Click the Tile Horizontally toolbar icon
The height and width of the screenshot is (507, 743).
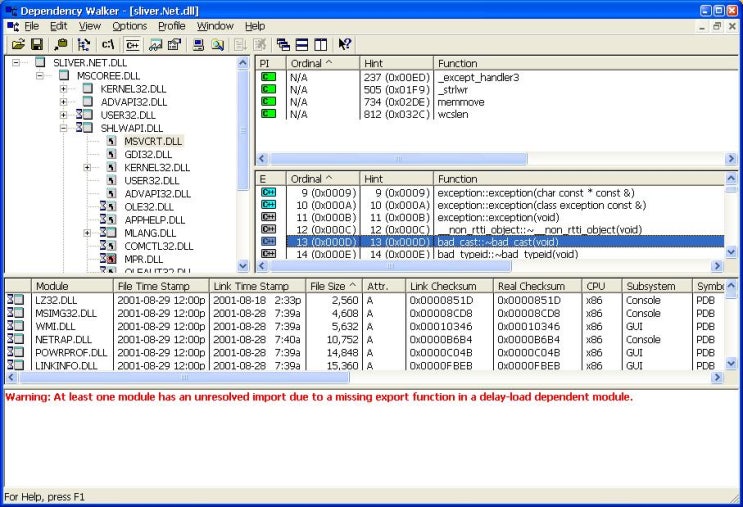[x=301, y=45]
